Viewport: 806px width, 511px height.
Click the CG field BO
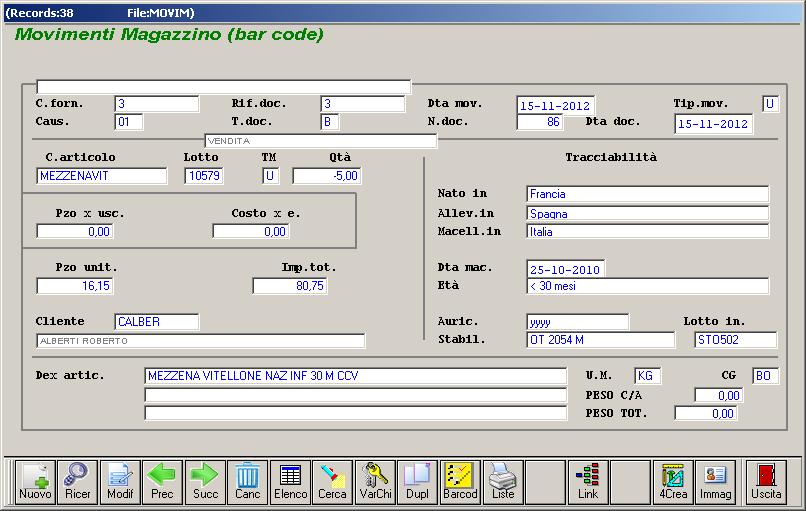pos(765,376)
